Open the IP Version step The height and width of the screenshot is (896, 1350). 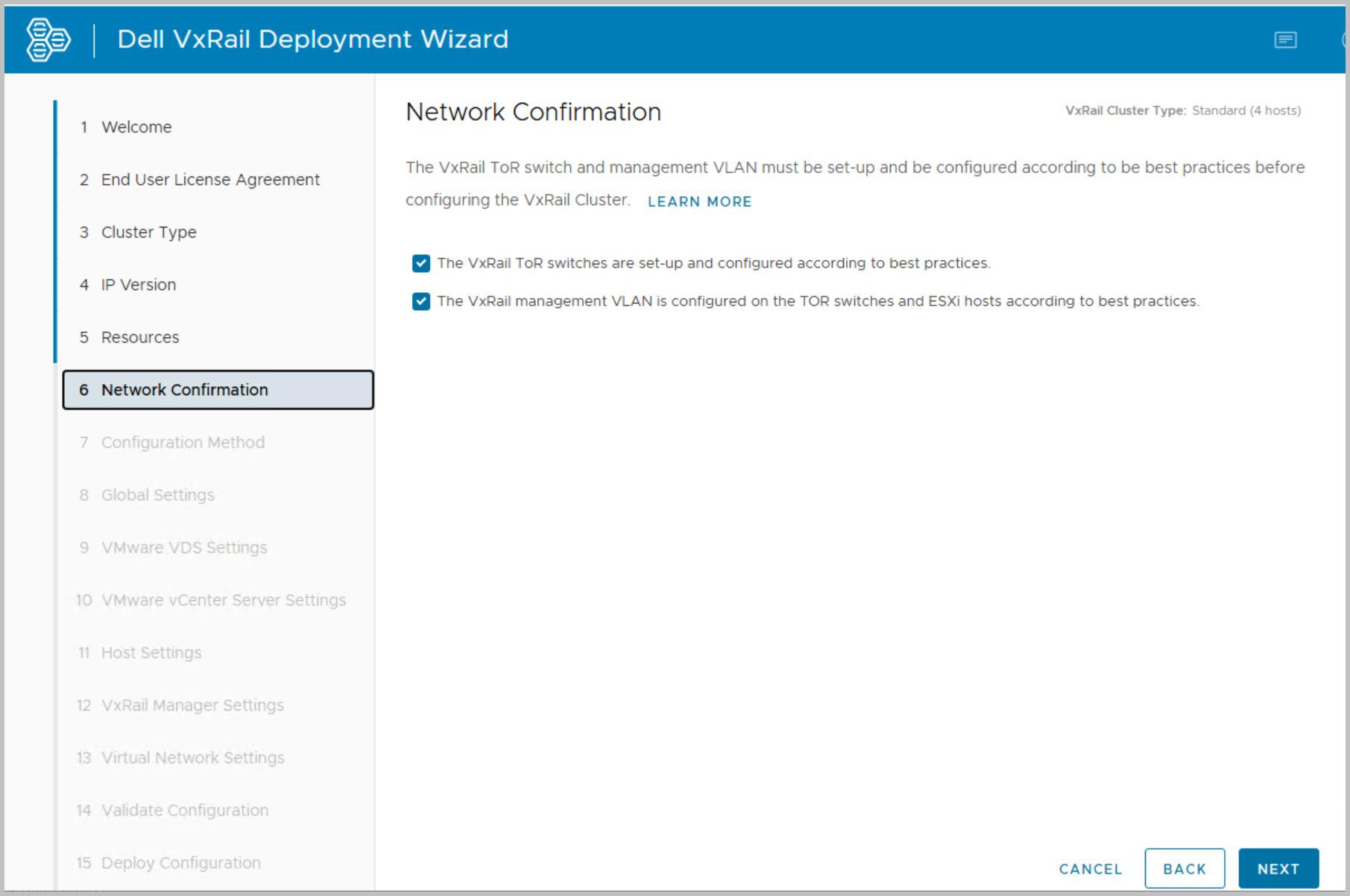139,285
